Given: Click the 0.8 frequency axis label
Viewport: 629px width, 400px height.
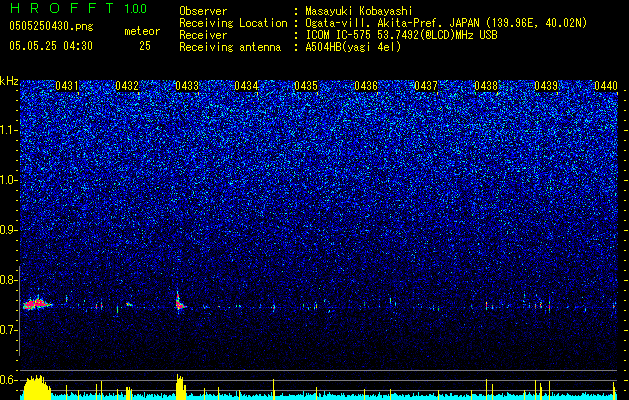Looking at the screenshot, I should coord(9,280).
